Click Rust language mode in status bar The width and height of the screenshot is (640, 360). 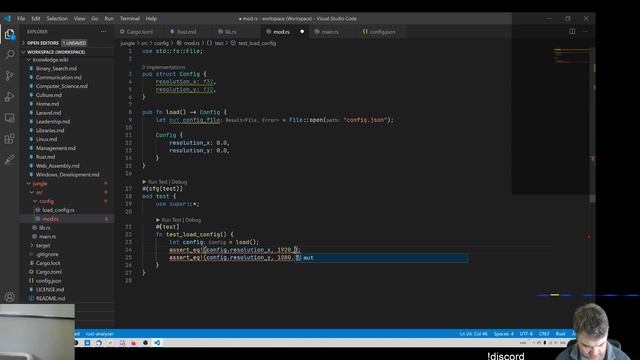[x=560, y=334]
